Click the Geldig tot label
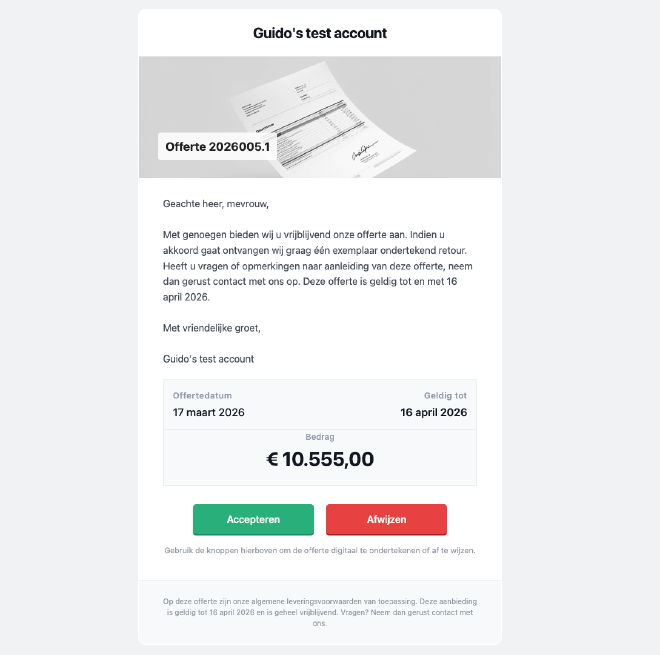 (x=445, y=396)
